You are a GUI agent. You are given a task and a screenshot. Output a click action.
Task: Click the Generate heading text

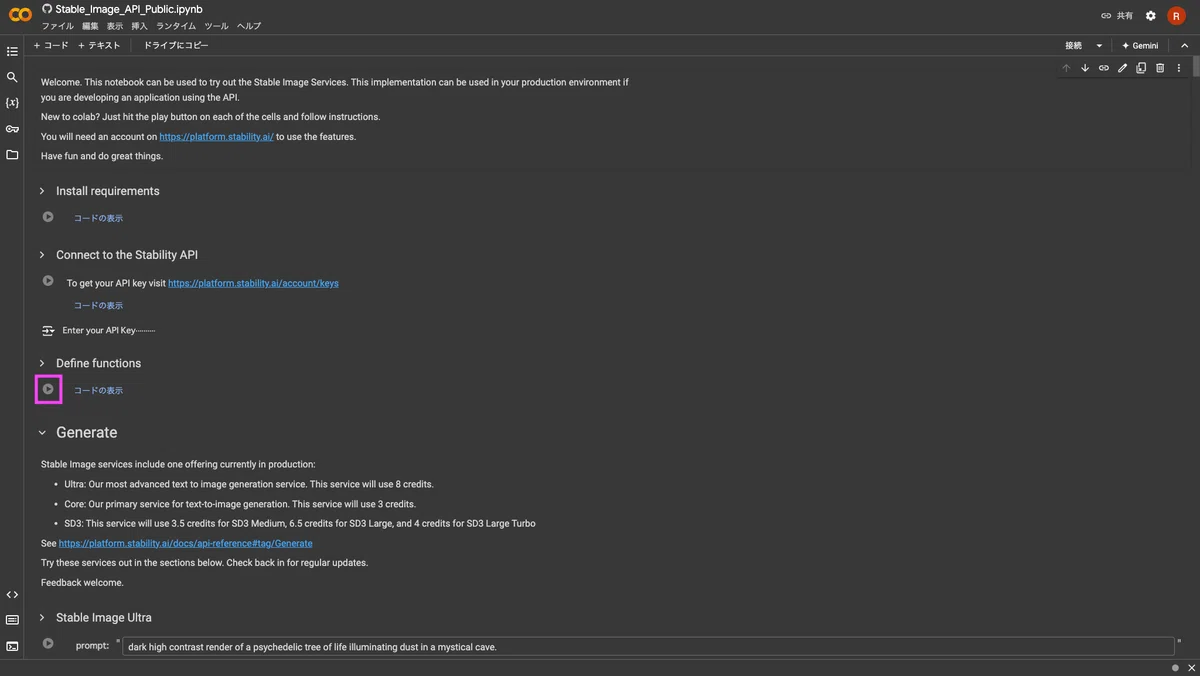(87, 433)
